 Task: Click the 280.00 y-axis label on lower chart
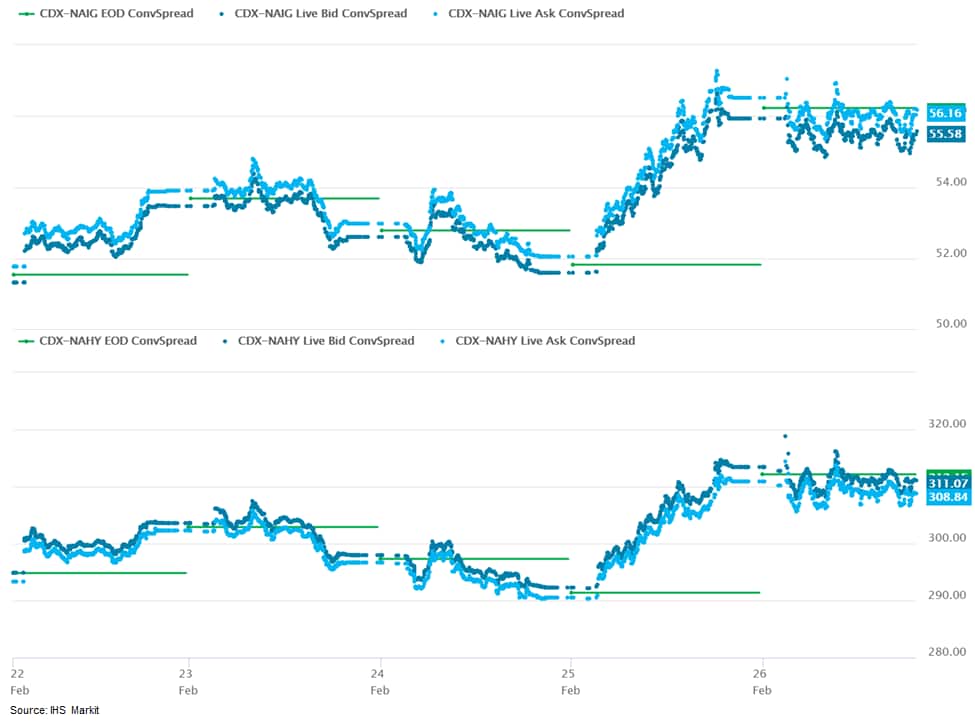click(946, 652)
